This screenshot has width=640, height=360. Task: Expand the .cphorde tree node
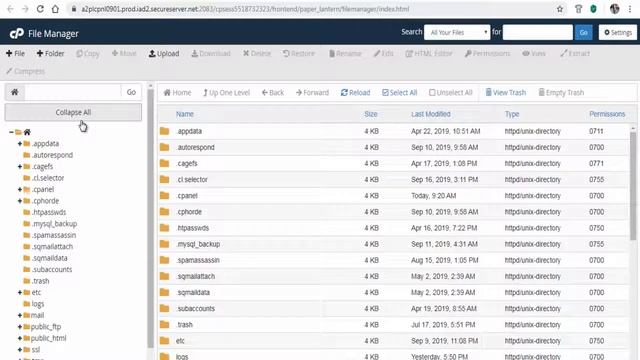[x=20, y=201]
